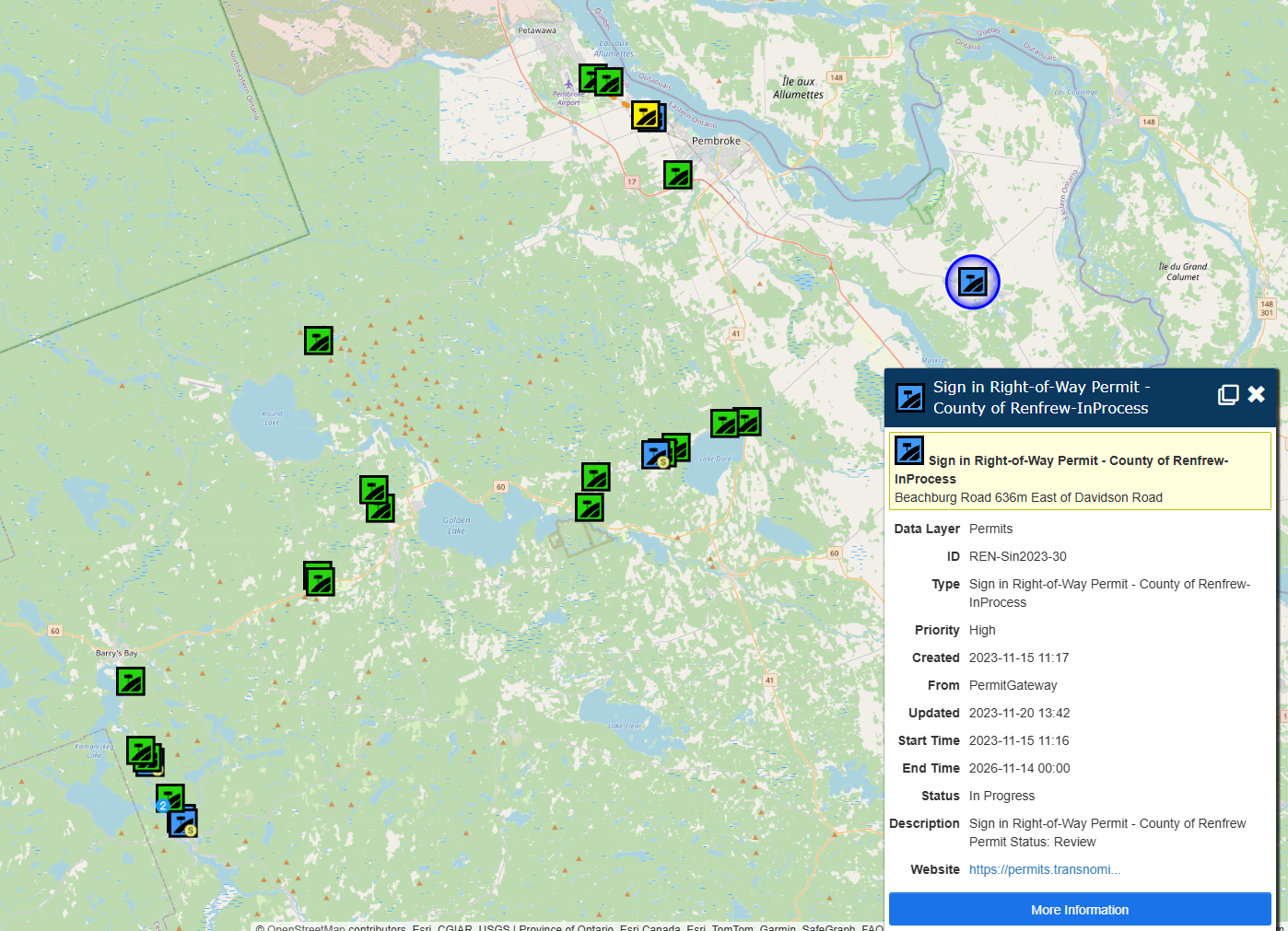This screenshot has width=1288, height=931.
Task: Open blue dollar-badge marker west of Lake Doré
Action: click(656, 454)
